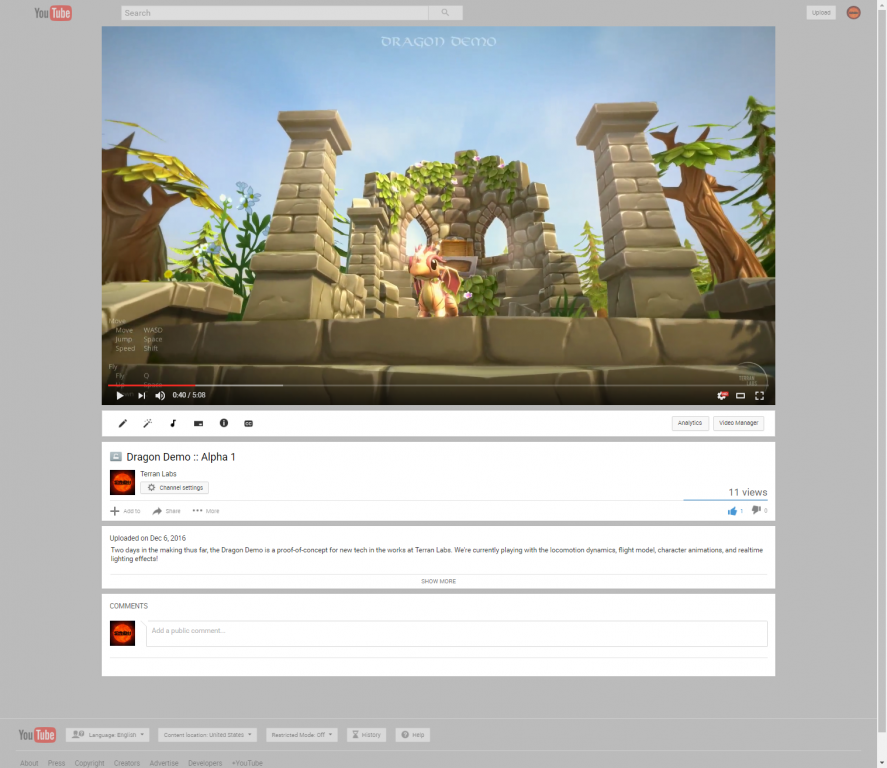Click the YouTube logo in the header
Screen dimensions: 887x768
(x=53, y=13)
